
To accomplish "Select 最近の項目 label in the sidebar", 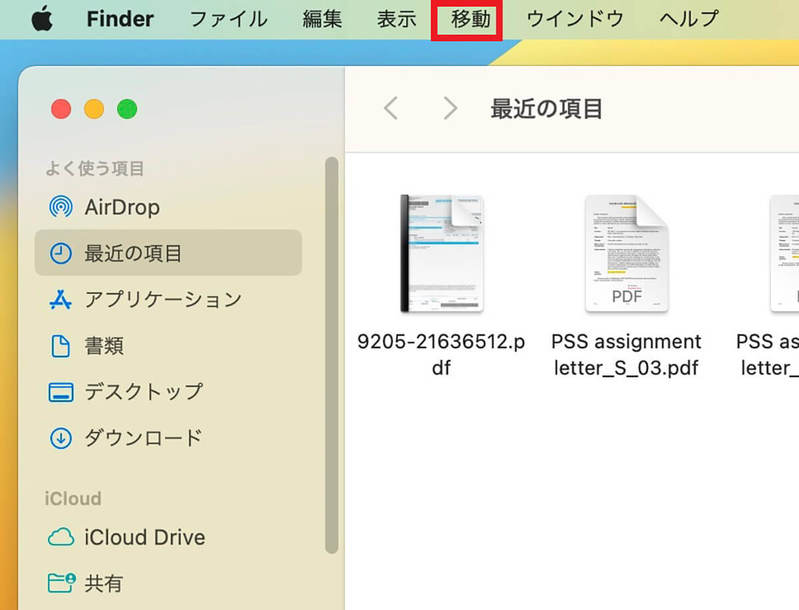I will point(133,253).
